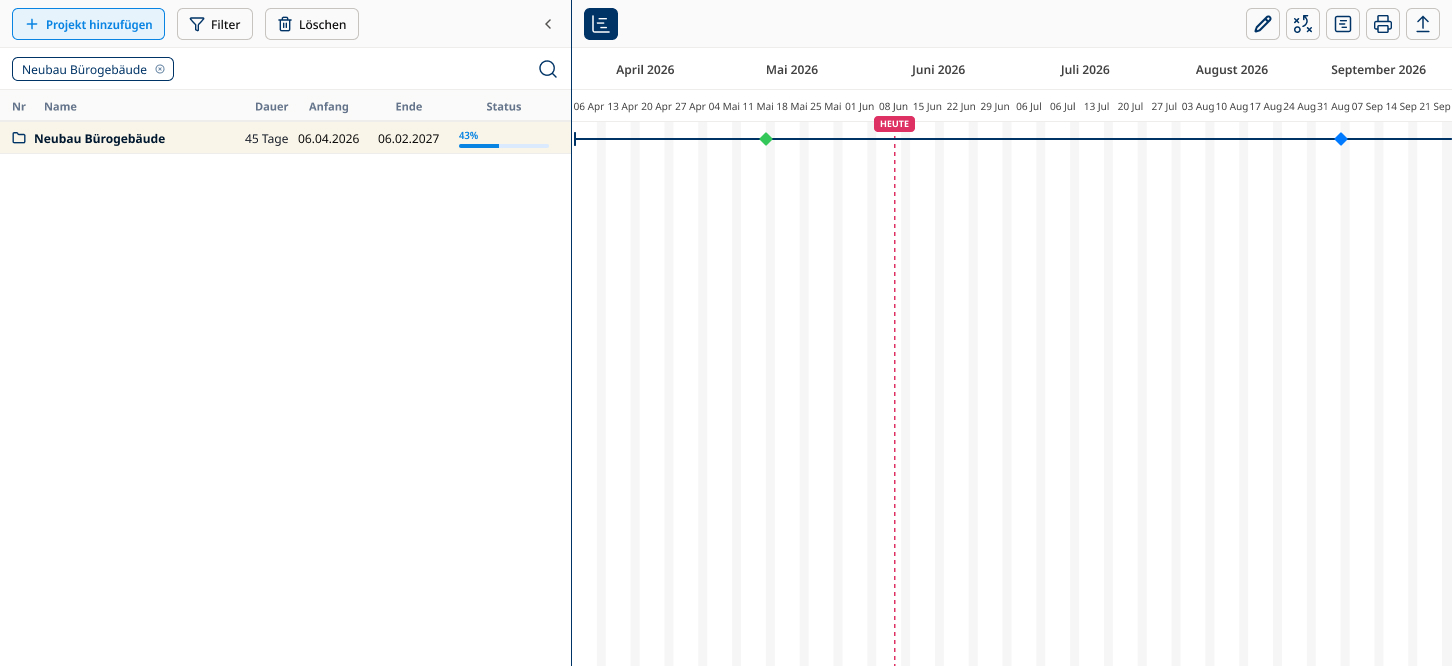Click the start date 06.04.2026
Image resolution: width=1452 pixels, height=666 pixels.
[329, 139]
